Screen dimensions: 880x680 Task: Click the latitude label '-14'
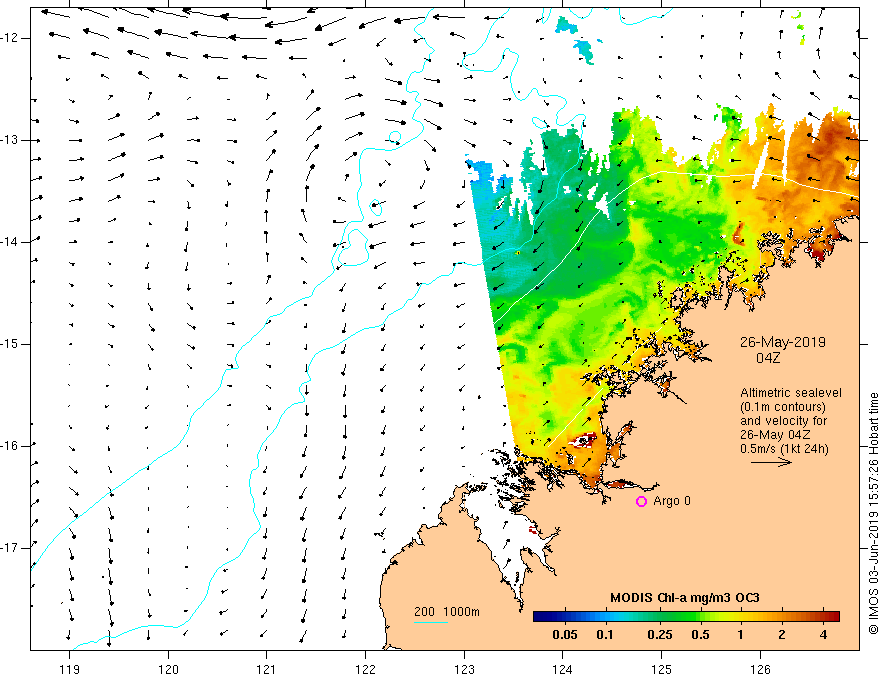coord(9,242)
